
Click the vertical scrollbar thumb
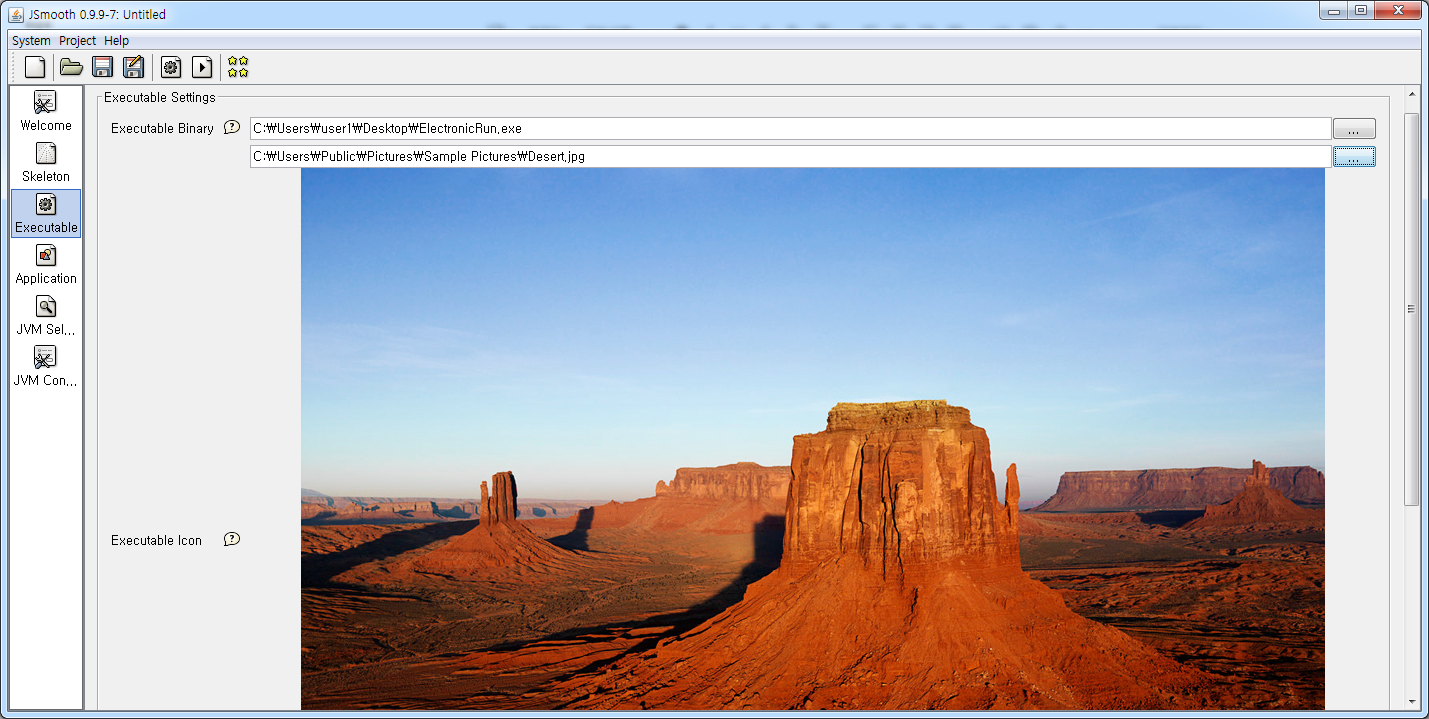[1412, 309]
